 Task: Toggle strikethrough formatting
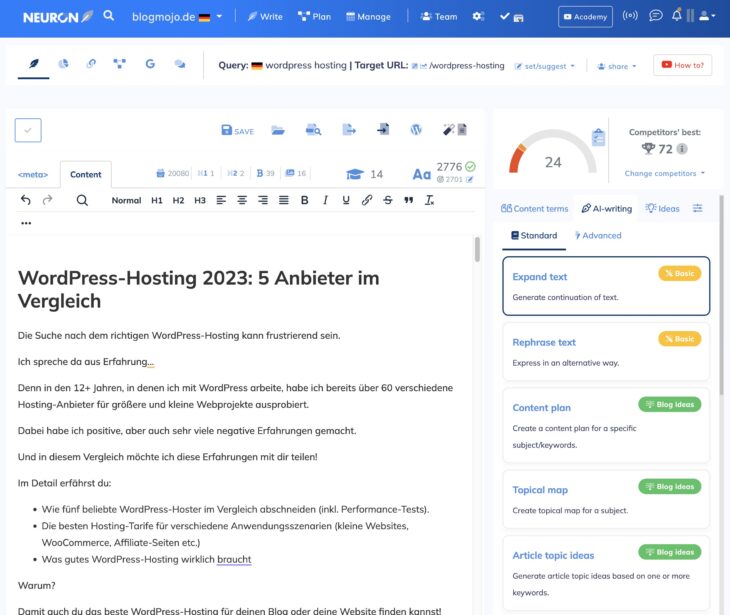388,200
